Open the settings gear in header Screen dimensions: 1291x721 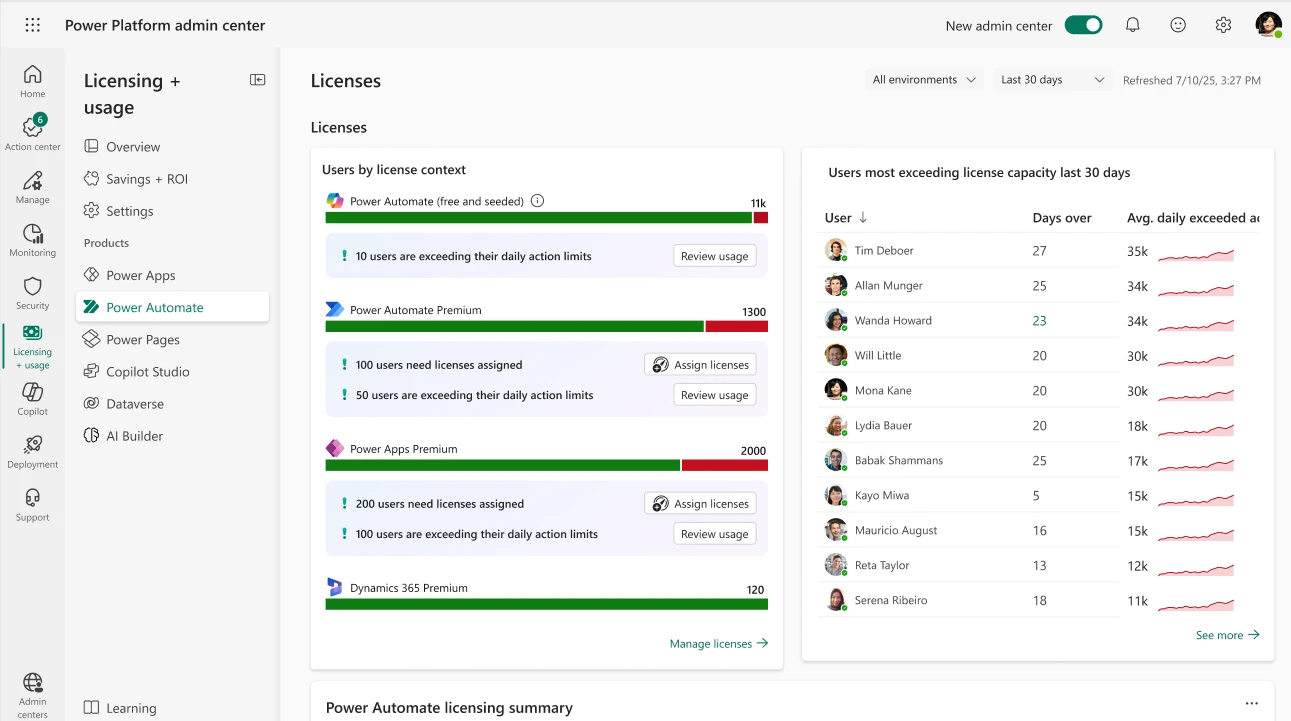click(x=1223, y=25)
